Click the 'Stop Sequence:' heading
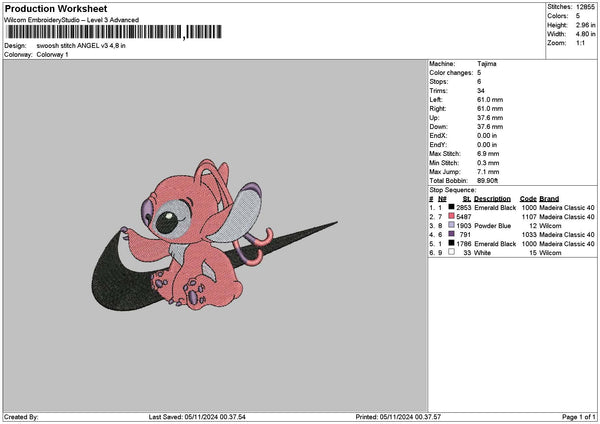The width and height of the screenshot is (600, 424). (x=453, y=190)
